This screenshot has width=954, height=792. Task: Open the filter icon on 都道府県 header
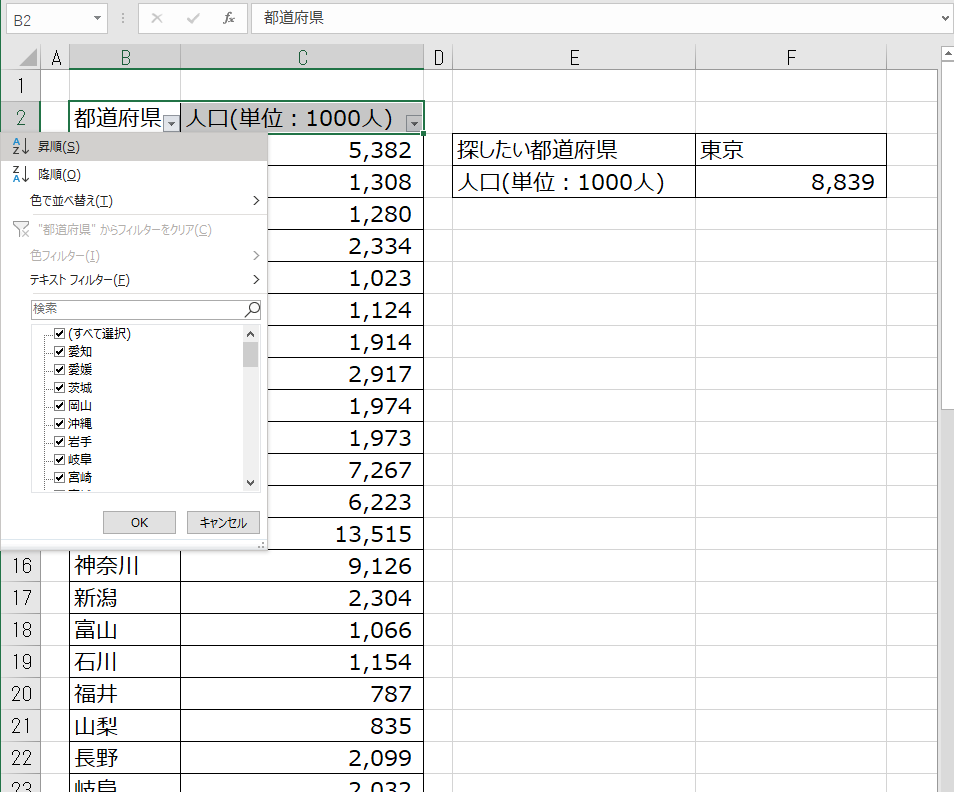point(171,121)
